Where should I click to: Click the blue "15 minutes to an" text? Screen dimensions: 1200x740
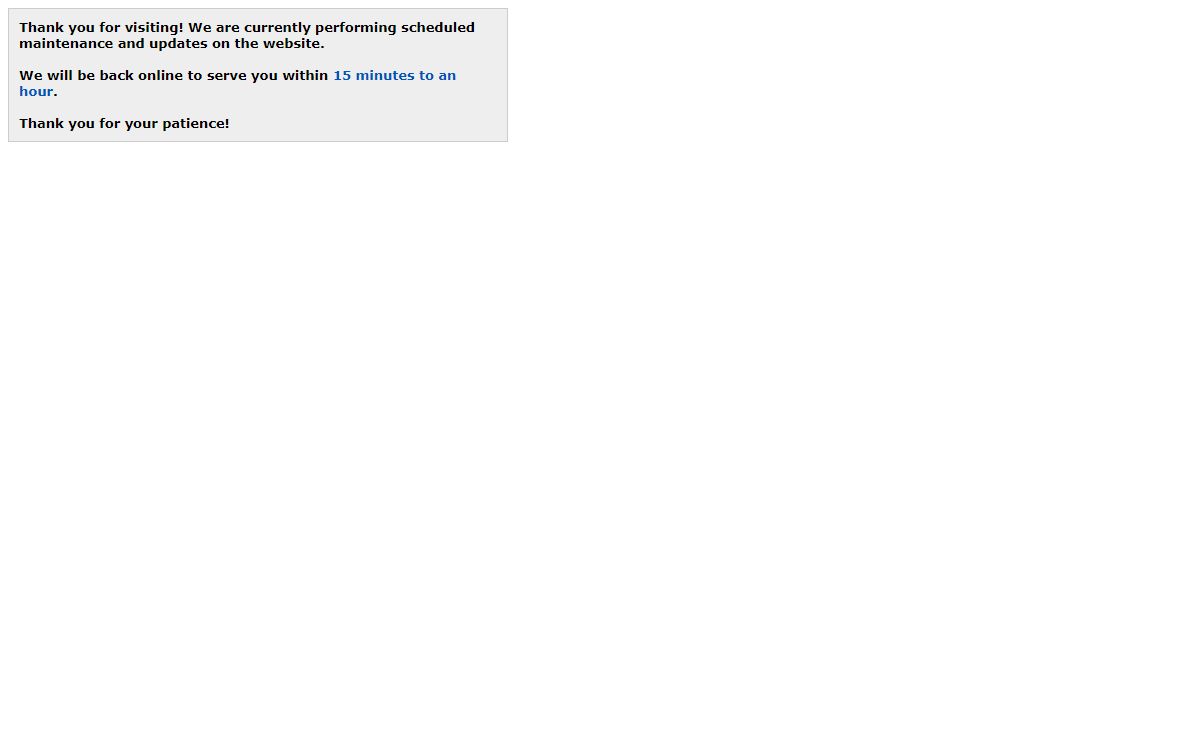(x=394, y=75)
